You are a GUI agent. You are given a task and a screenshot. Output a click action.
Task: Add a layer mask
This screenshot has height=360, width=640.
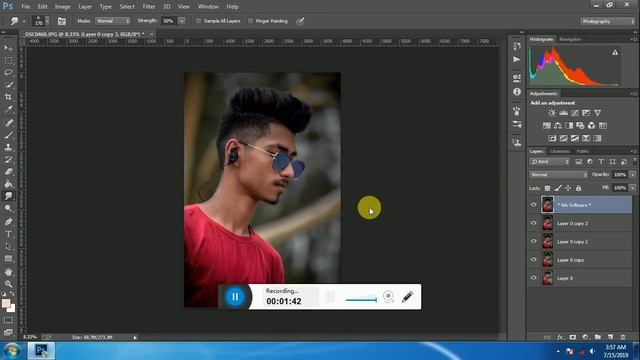[573, 337]
